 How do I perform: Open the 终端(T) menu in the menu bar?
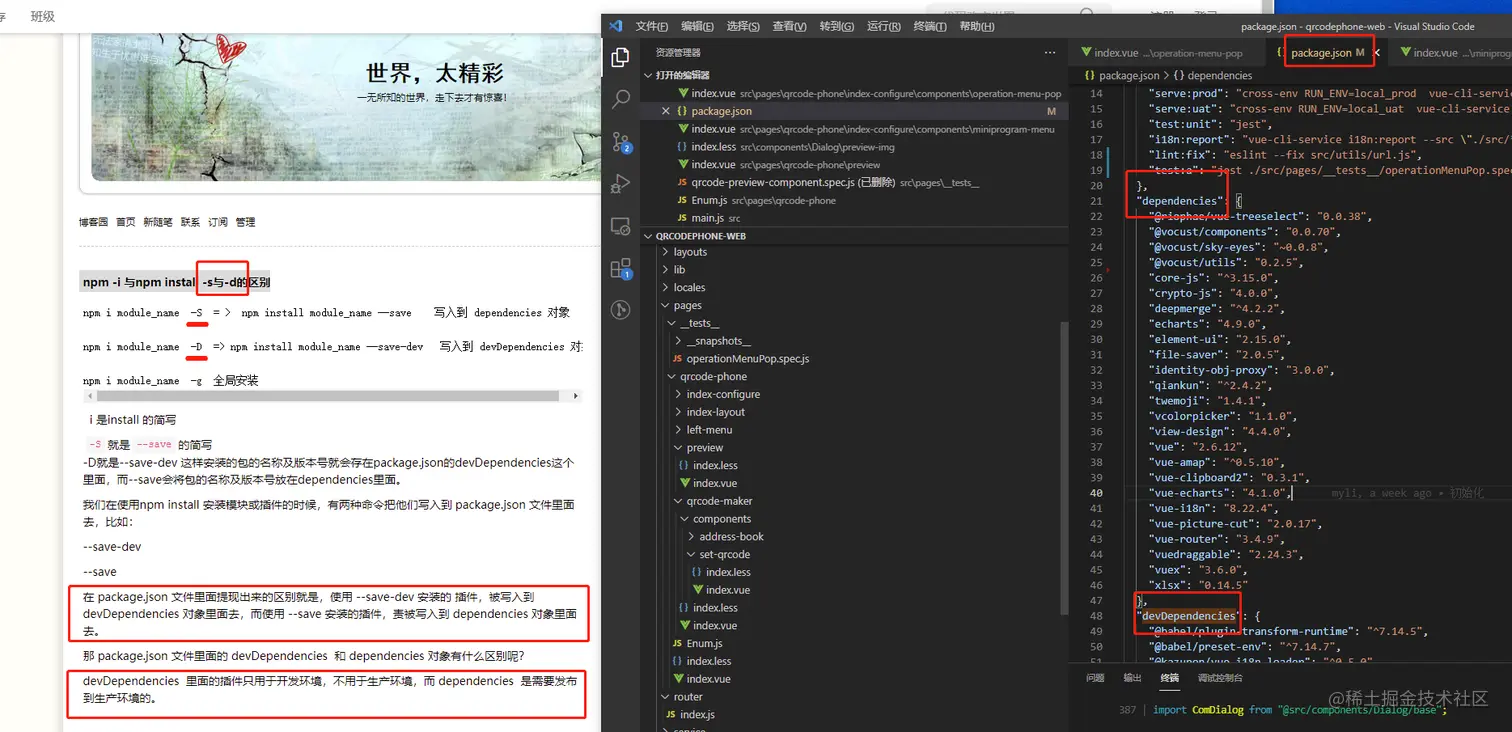click(930, 27)
